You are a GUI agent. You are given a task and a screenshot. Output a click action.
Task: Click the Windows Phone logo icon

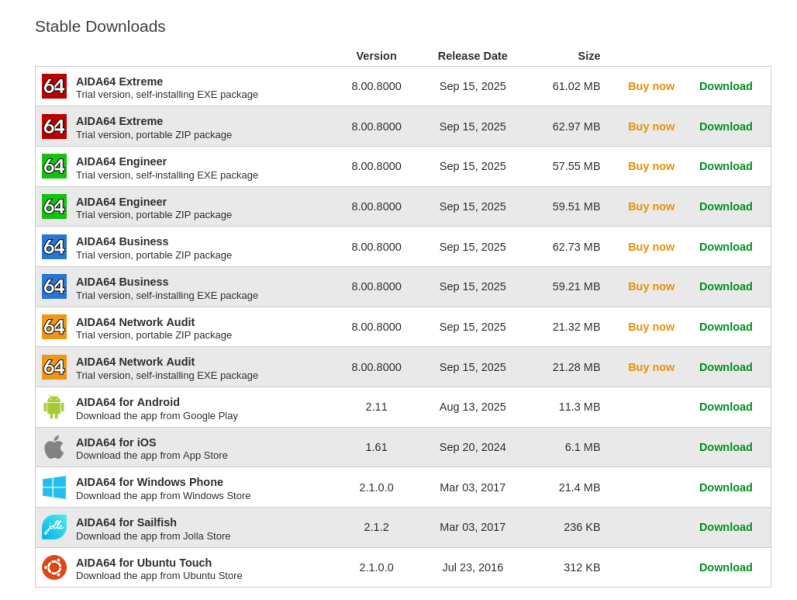54,487
